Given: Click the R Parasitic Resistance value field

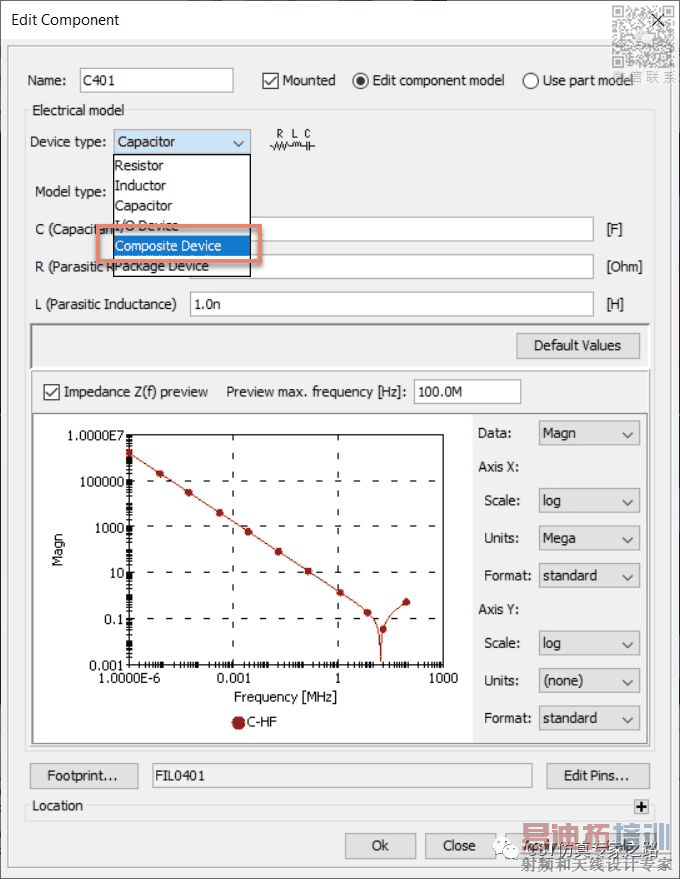Looking at the screenshot, I should [x=422, y=267].
